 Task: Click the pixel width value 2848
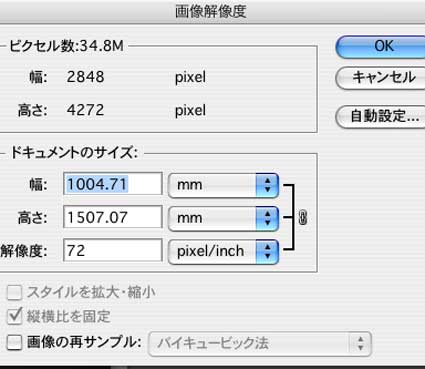[x=85, y=77]
